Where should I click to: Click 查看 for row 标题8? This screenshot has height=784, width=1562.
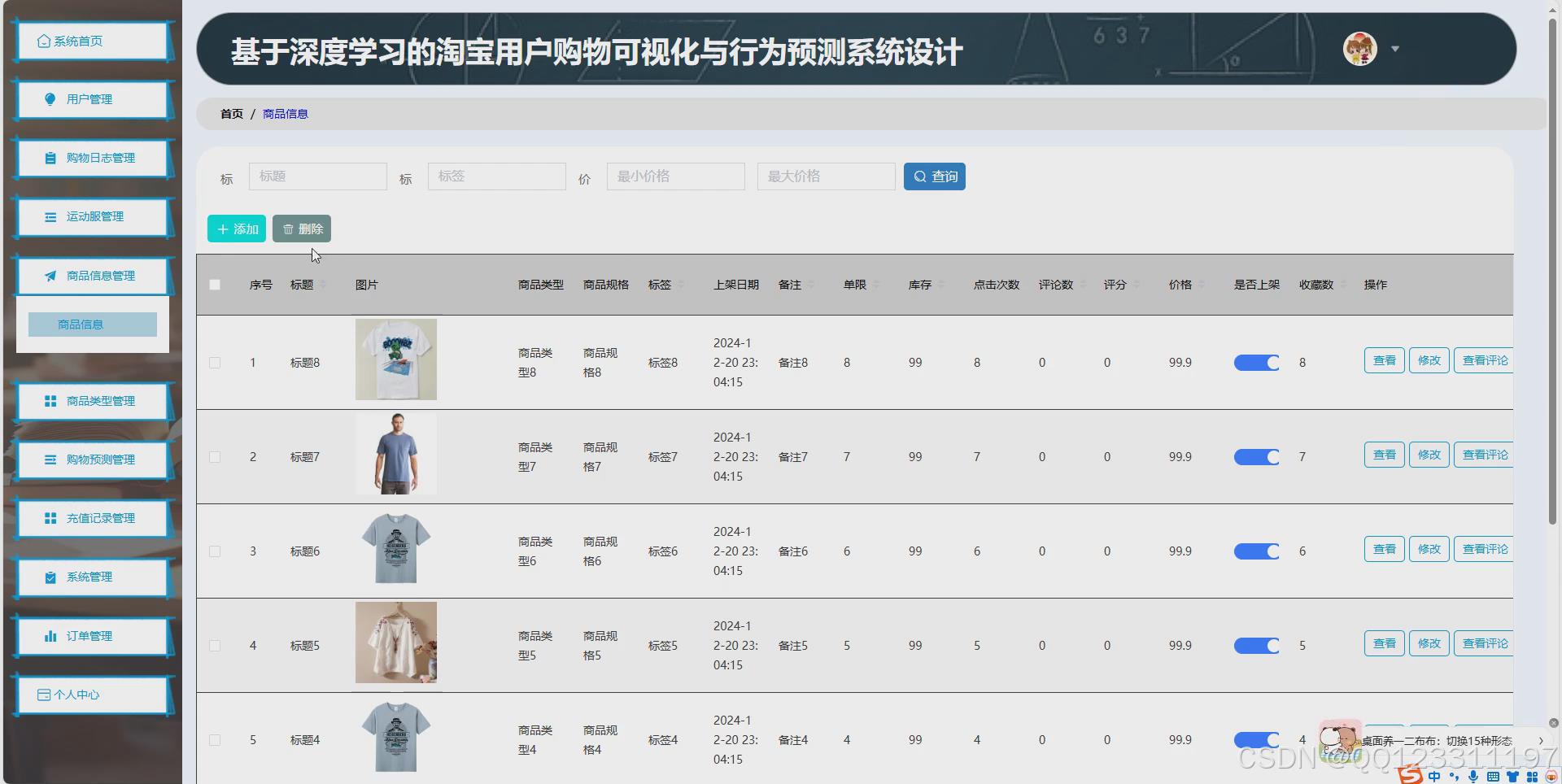pyautogui.click(x=1385, y=360)
